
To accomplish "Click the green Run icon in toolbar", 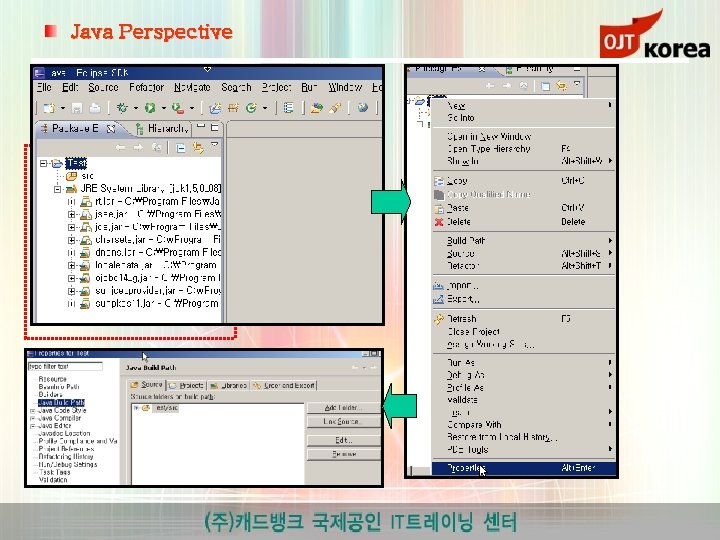I will [x=150, y=108].
